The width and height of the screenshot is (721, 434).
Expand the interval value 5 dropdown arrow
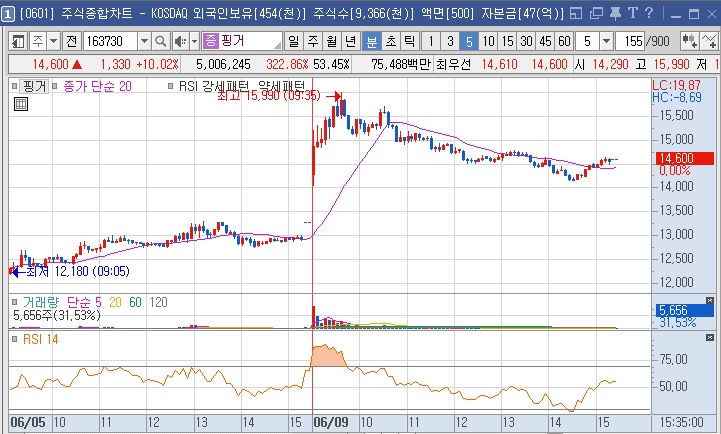607,41
